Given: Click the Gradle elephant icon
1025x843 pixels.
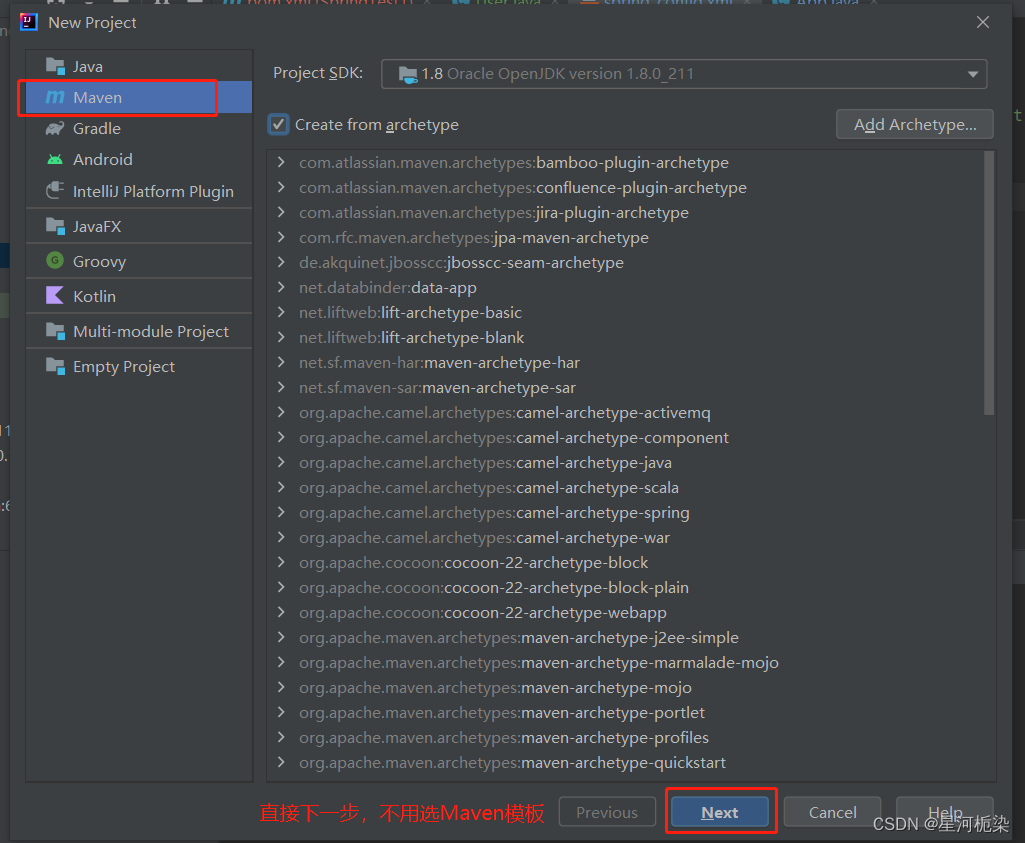Looking at the screenshot, I should (56, 129).
